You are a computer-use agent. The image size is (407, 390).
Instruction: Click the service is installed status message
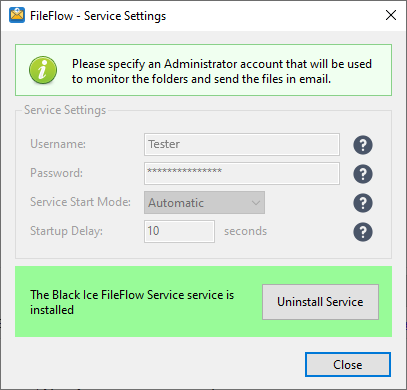click(132, 302)
